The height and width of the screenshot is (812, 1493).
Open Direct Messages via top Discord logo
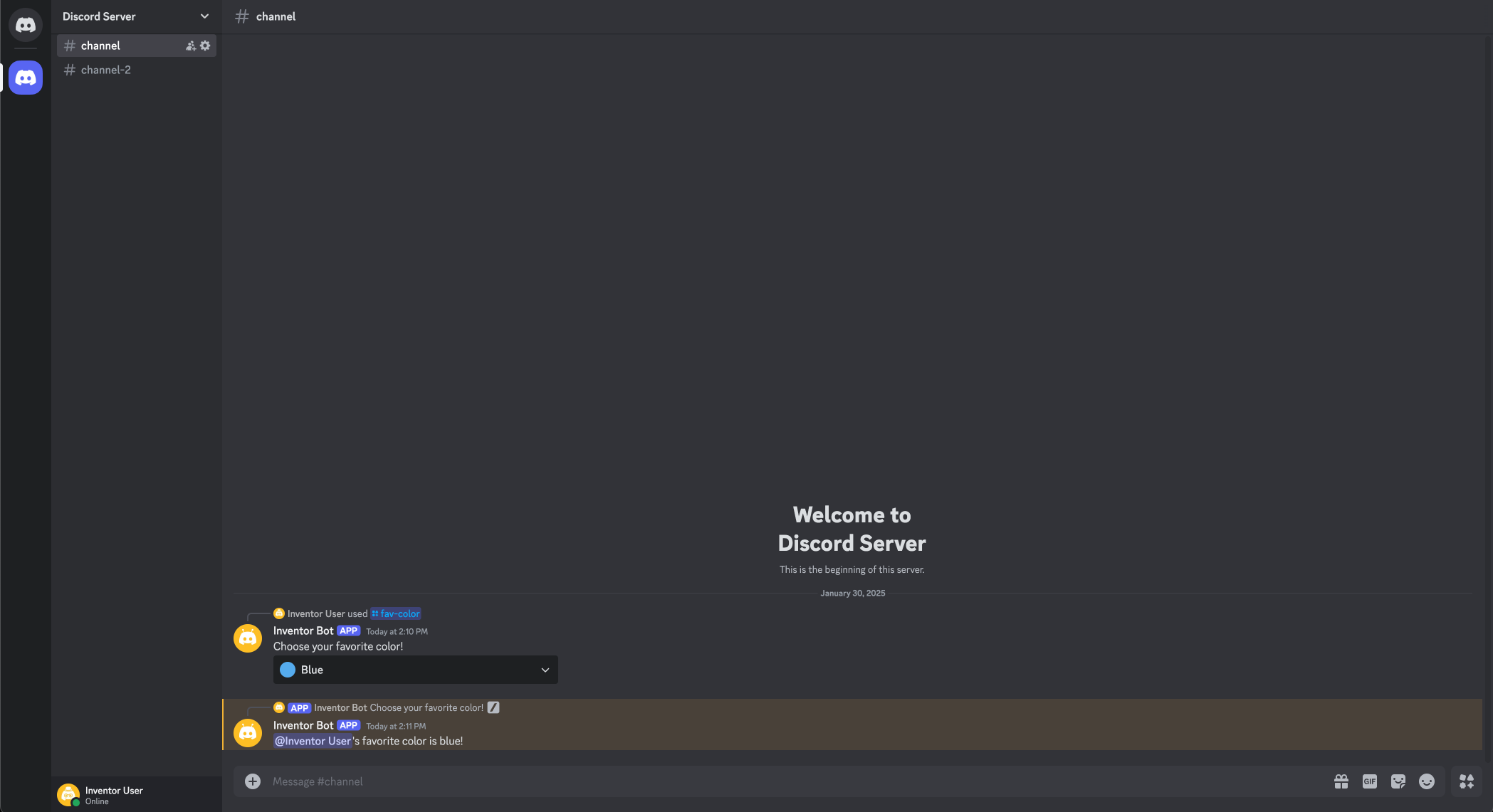[x=26, y=25]
